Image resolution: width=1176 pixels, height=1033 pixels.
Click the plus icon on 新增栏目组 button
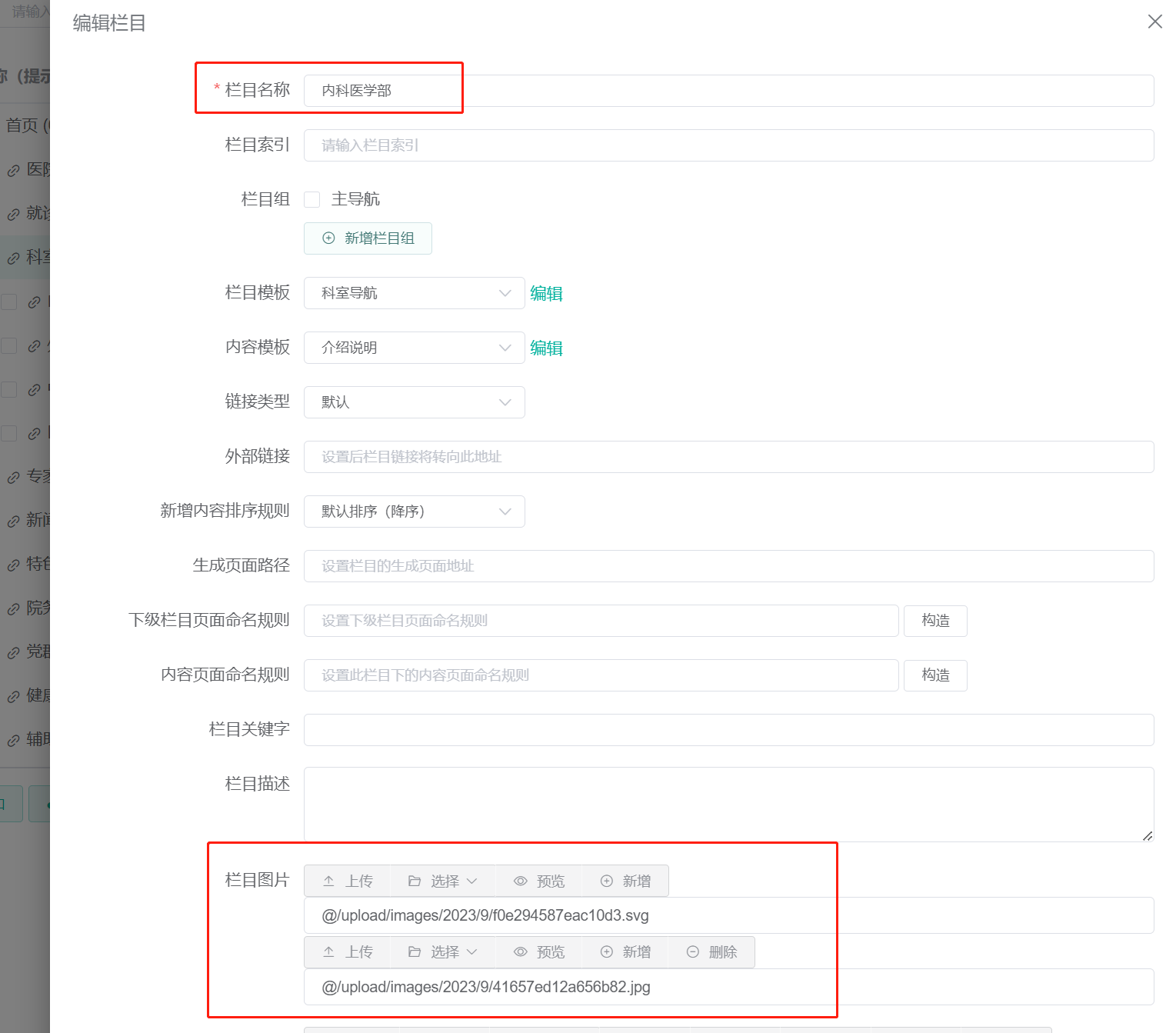tap(328, 238)
